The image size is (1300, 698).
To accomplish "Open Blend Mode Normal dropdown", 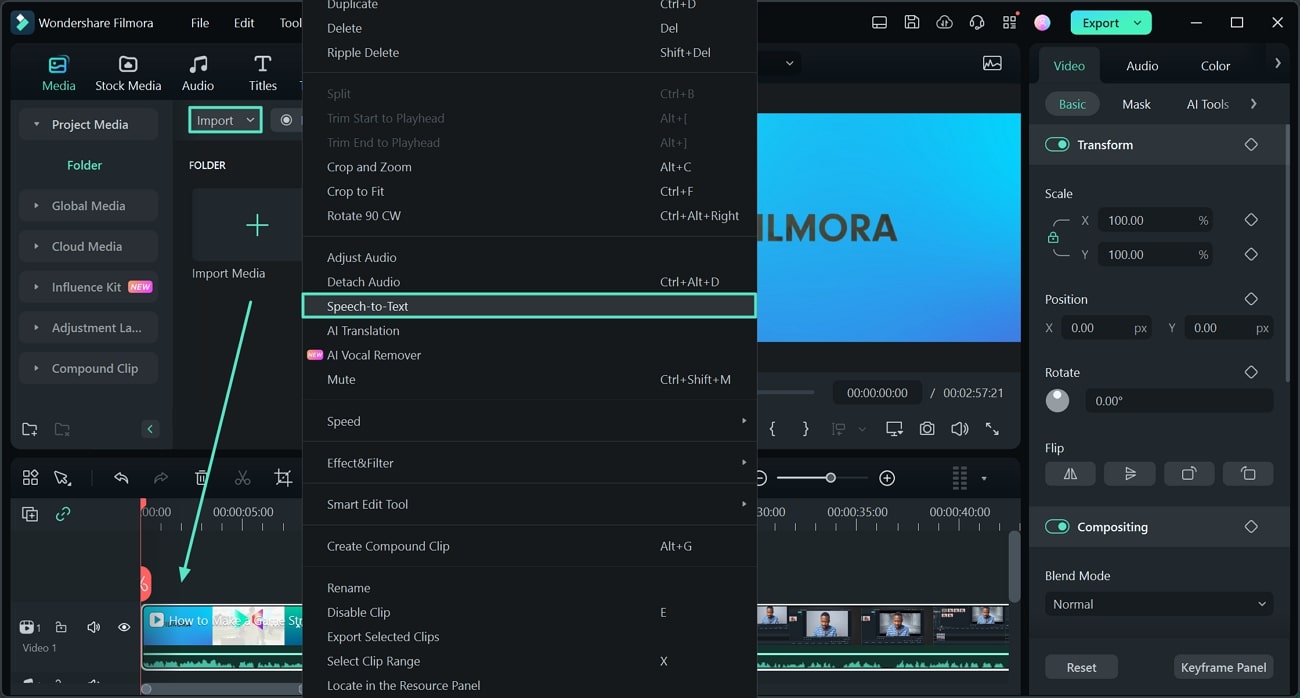I will pyautogui.click(x=1159, y=604).
